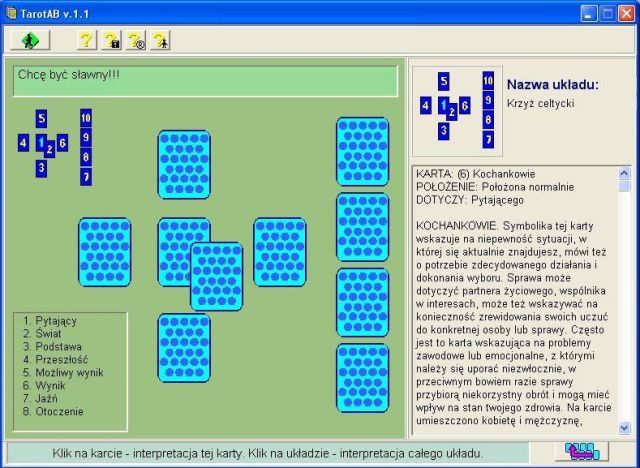Screen dimensions: 640x468
Task: Click '5. Możliwy wynik' in the legend list
Action: (x=63, y=373)
